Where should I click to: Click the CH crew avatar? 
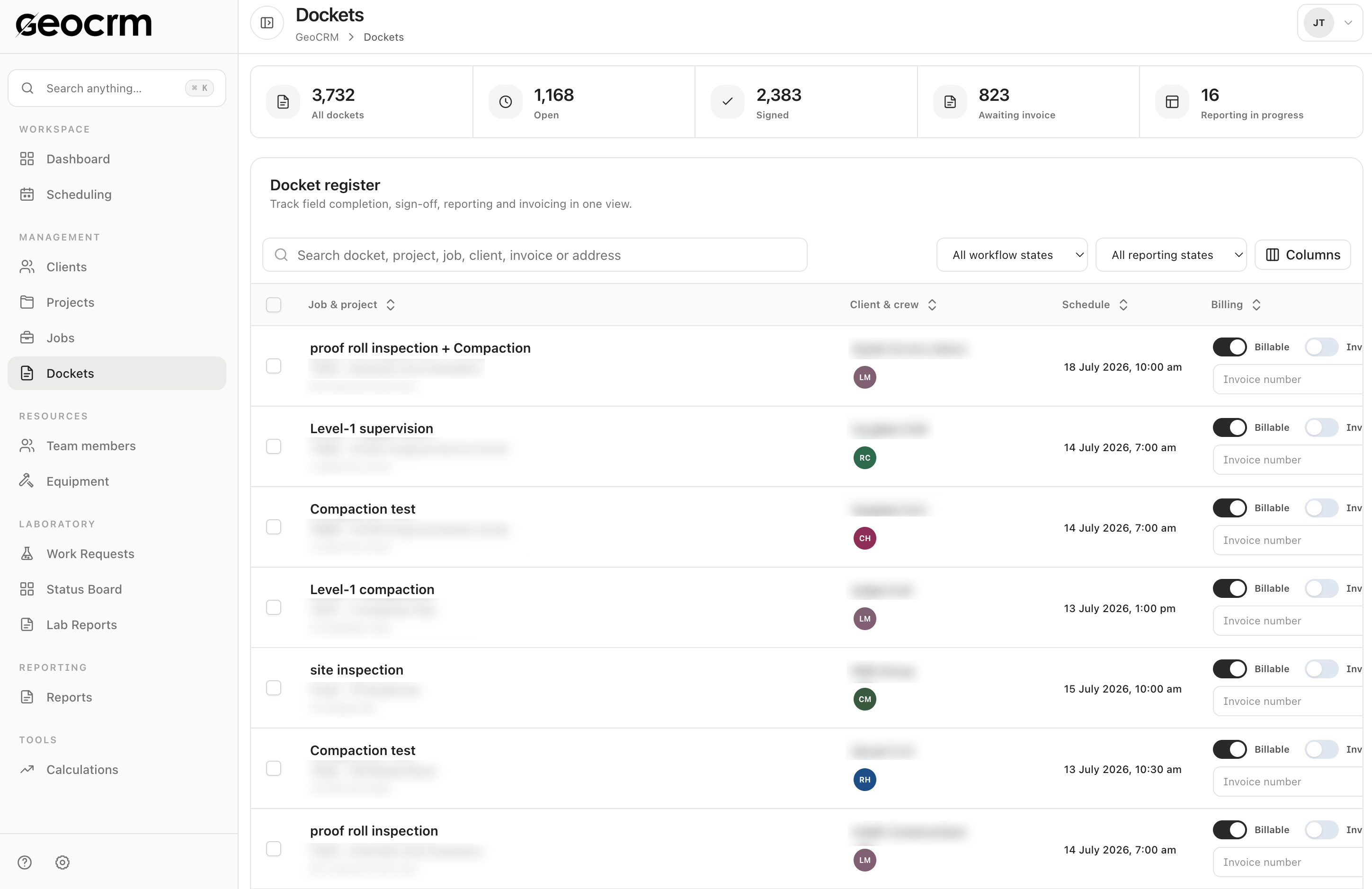coord(864,539)
